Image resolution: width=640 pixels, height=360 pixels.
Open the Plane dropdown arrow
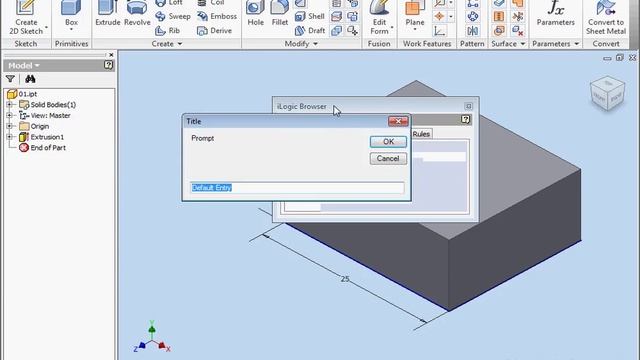coord(415,30)
